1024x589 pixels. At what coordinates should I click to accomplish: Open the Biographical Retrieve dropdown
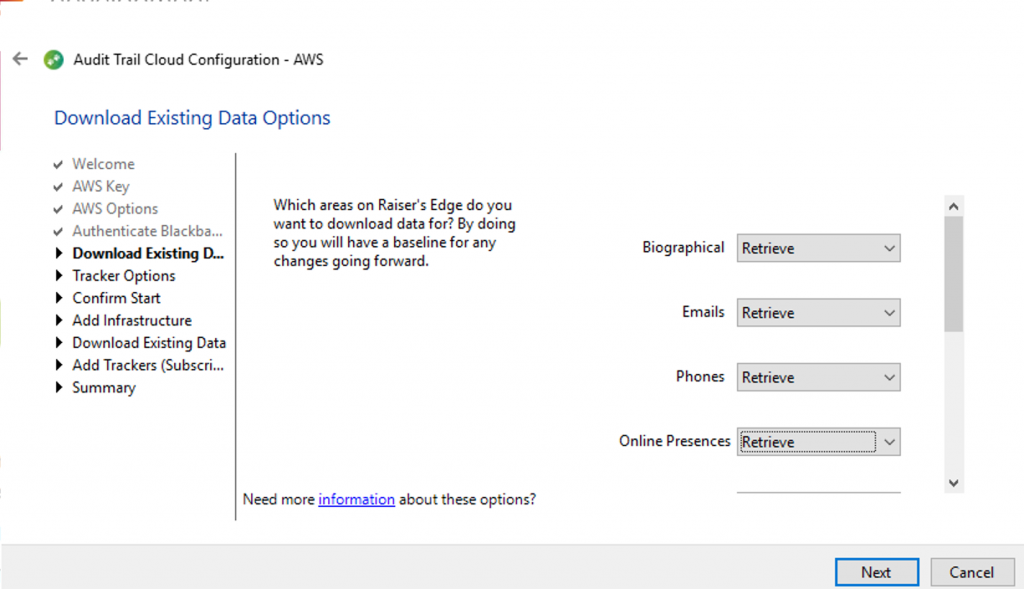tap(818, 248)
